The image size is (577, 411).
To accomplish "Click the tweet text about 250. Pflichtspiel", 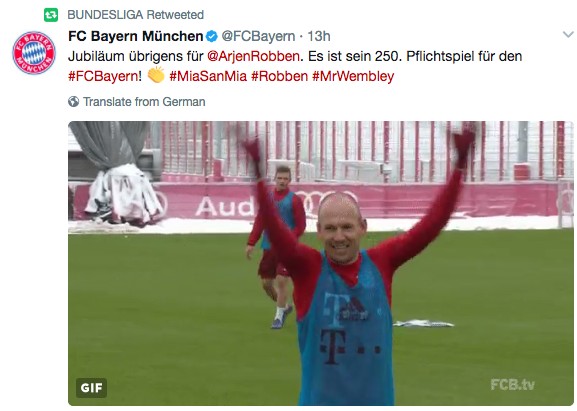I will (x=295, y=66).
